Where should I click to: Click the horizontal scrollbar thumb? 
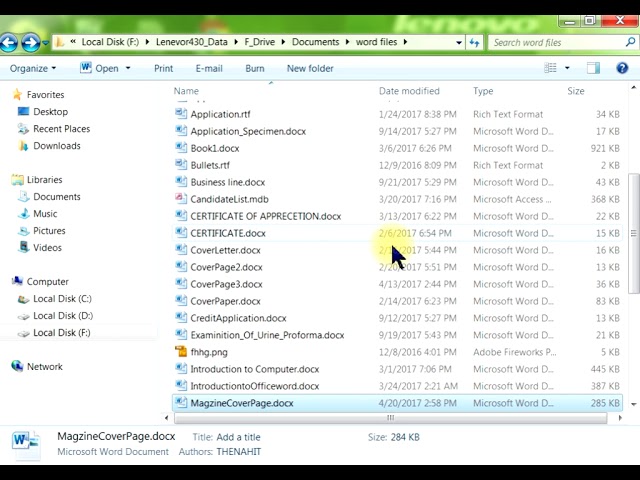391,418
